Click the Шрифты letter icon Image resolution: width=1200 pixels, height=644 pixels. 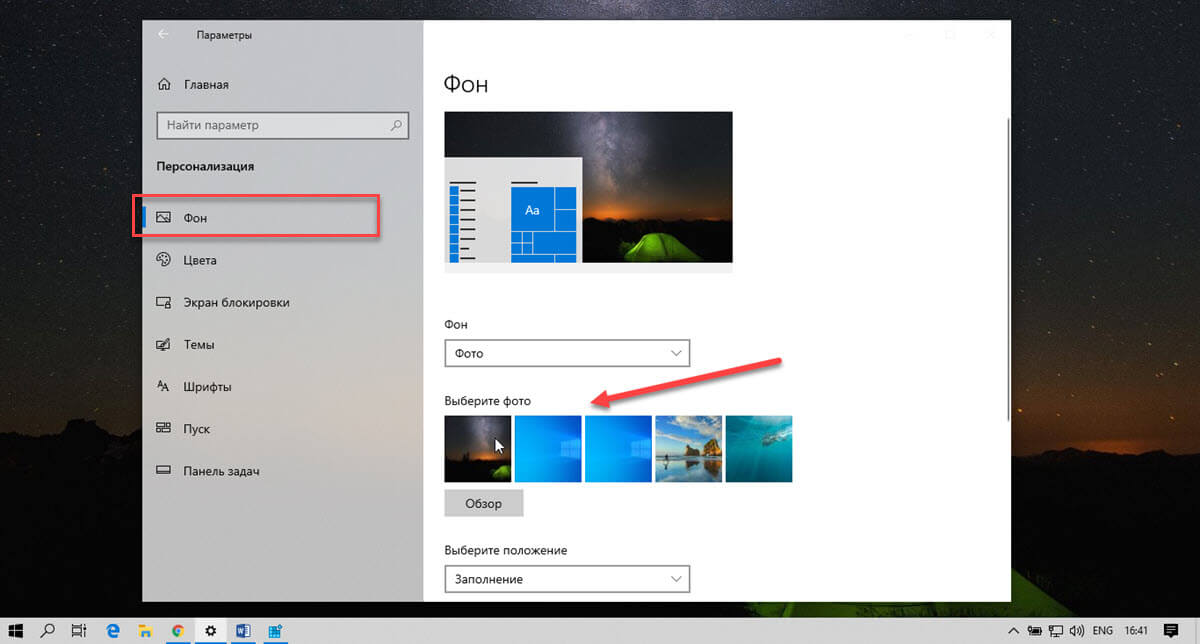click(164, 386)
